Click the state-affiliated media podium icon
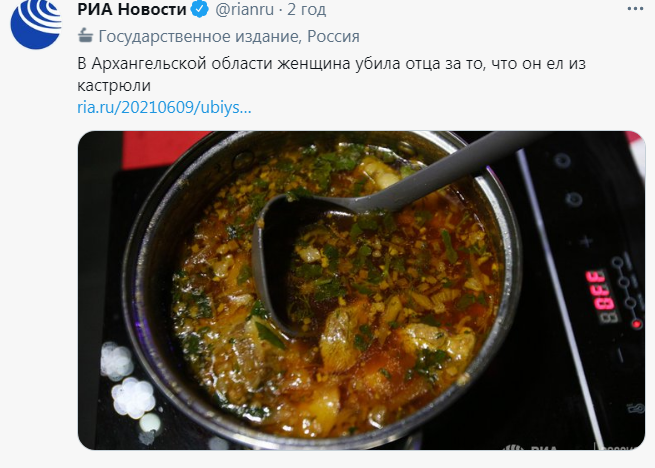655x468 pixels. point(85,36)
